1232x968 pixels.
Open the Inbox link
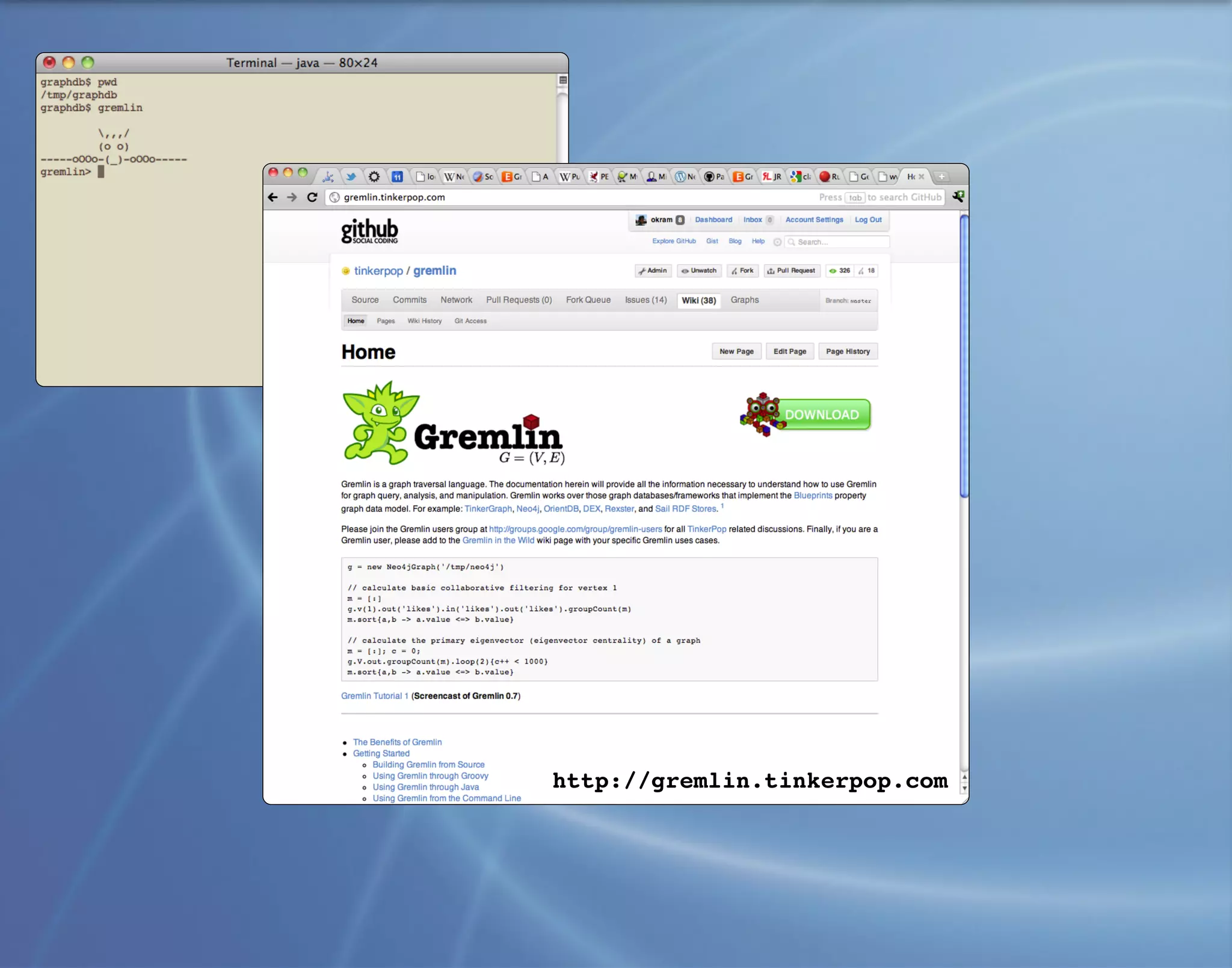[x=753, y=220]
